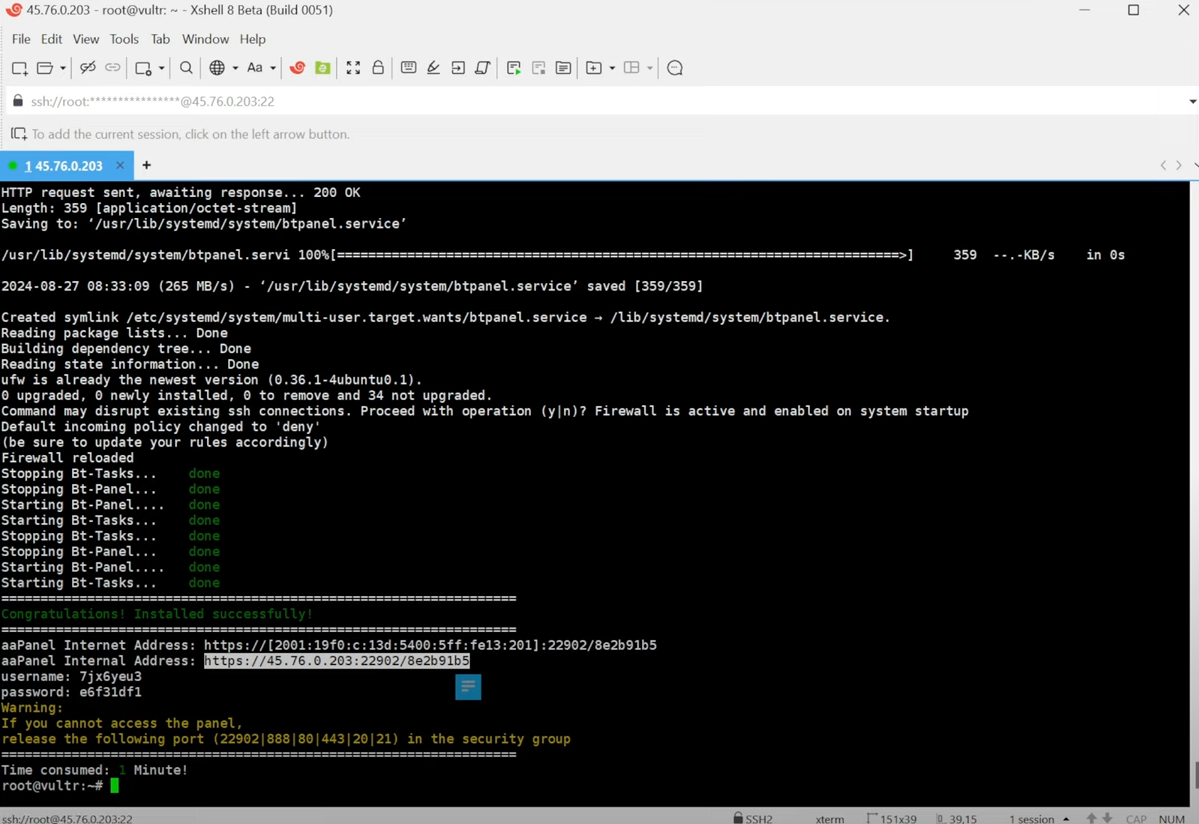Expand the Open session folder dropdown
The image size is (1199, 824).
tap(63, 69)
